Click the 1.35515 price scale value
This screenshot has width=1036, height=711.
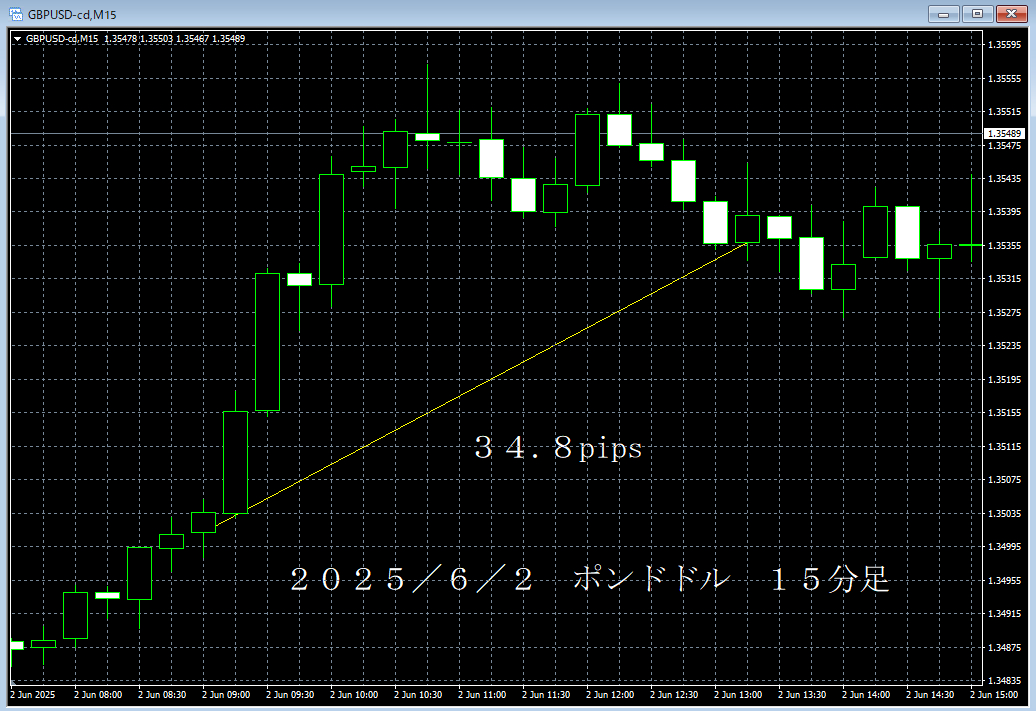pyautogui.click(x=1004, y=112)
